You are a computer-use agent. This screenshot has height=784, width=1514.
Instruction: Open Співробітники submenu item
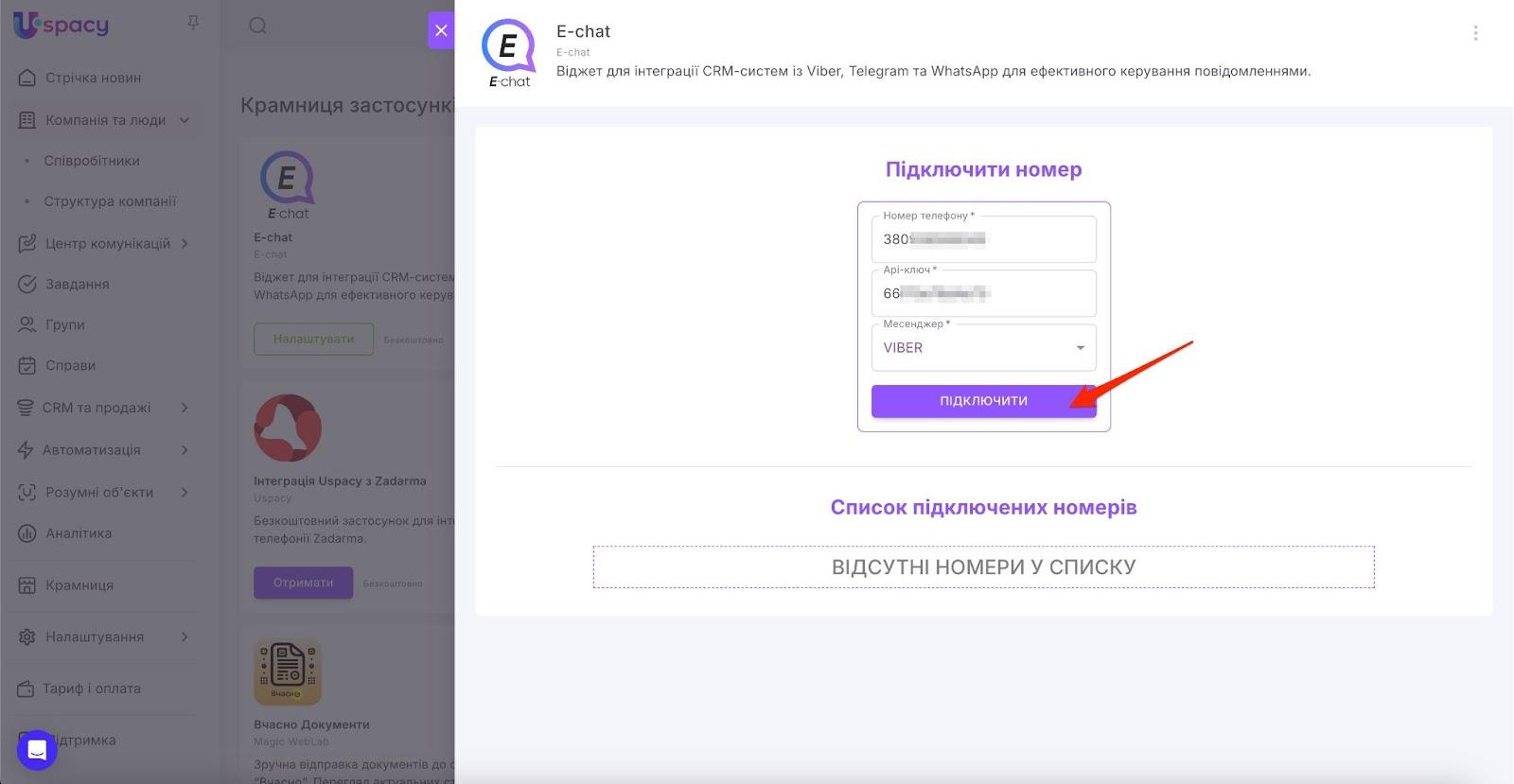[92, 161]
